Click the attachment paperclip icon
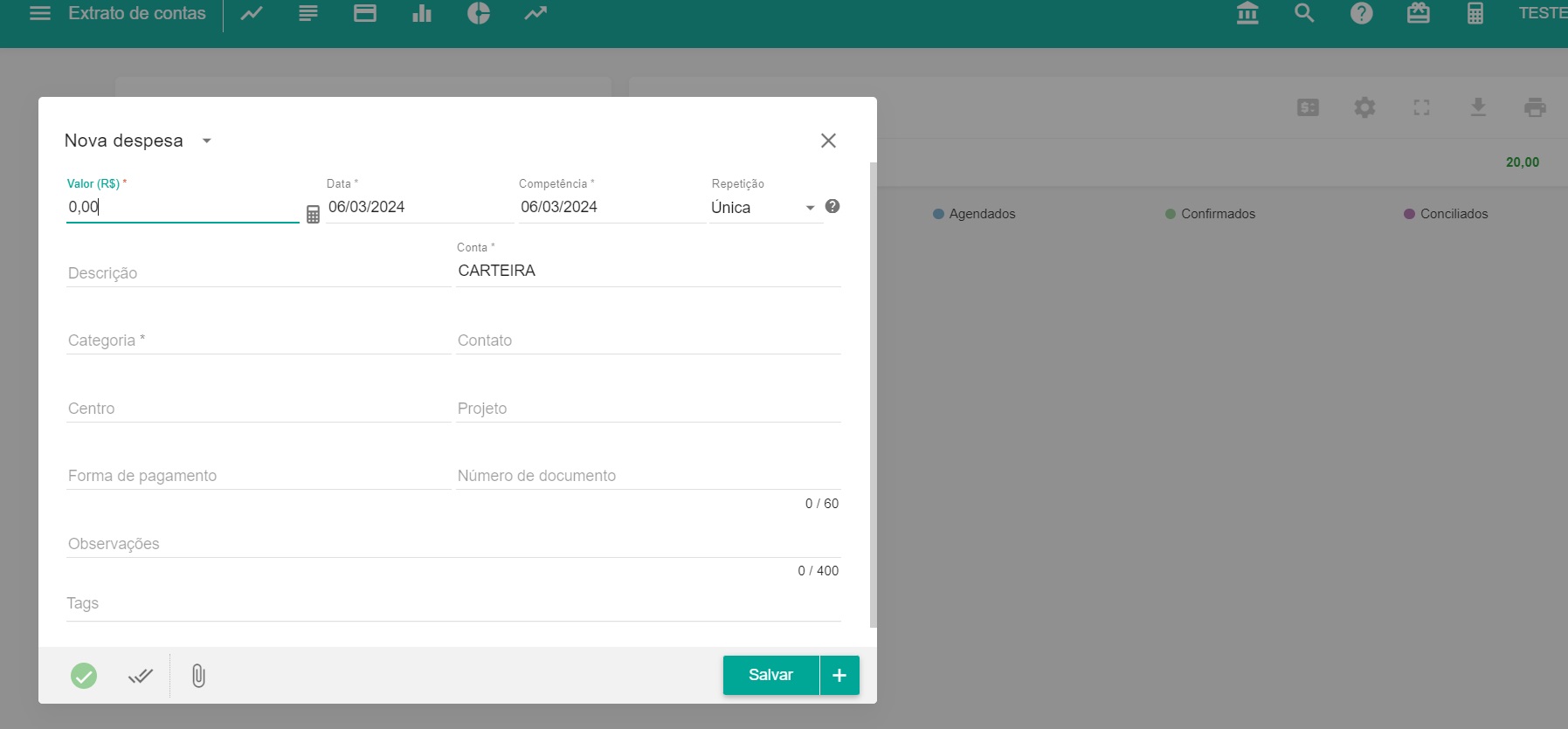This screenshot has height=729, width=1568. [x=198, y=675]
